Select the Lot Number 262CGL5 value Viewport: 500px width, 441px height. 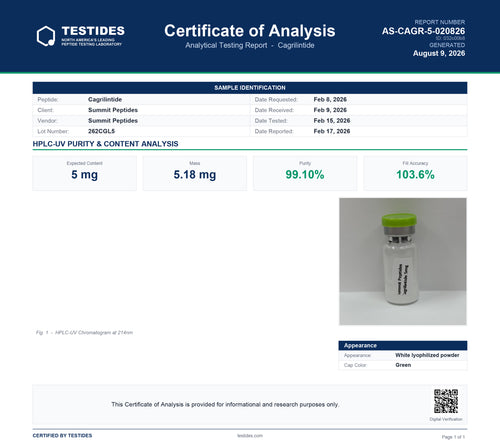(x=101, y=131)
